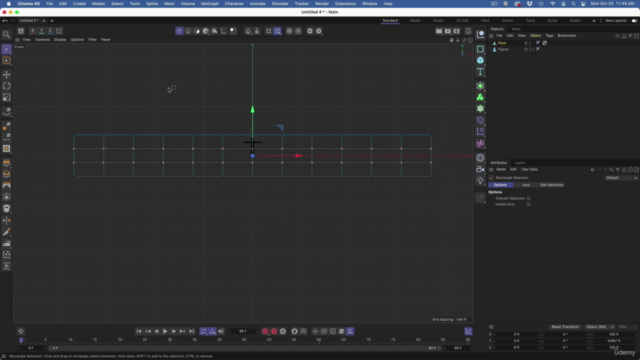Toggle Figure object enable checkmark

[532, 49]
